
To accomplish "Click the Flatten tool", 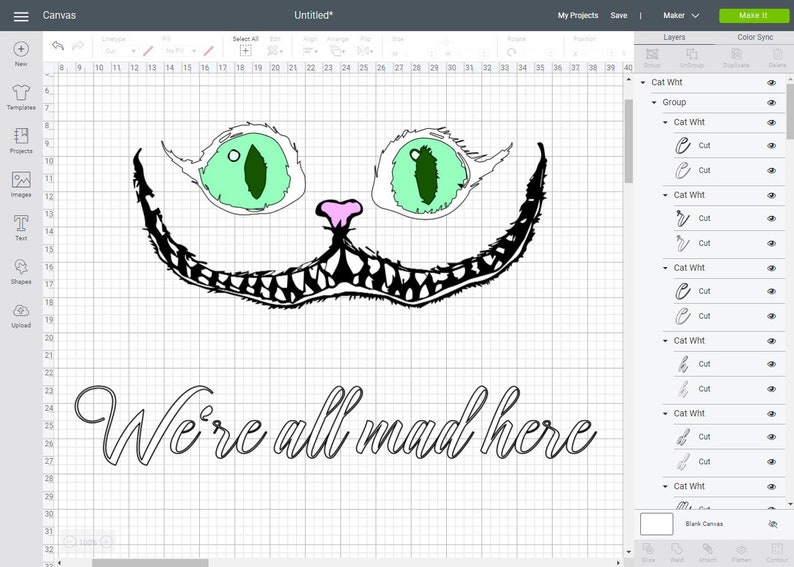I will [x=741, y=553].
